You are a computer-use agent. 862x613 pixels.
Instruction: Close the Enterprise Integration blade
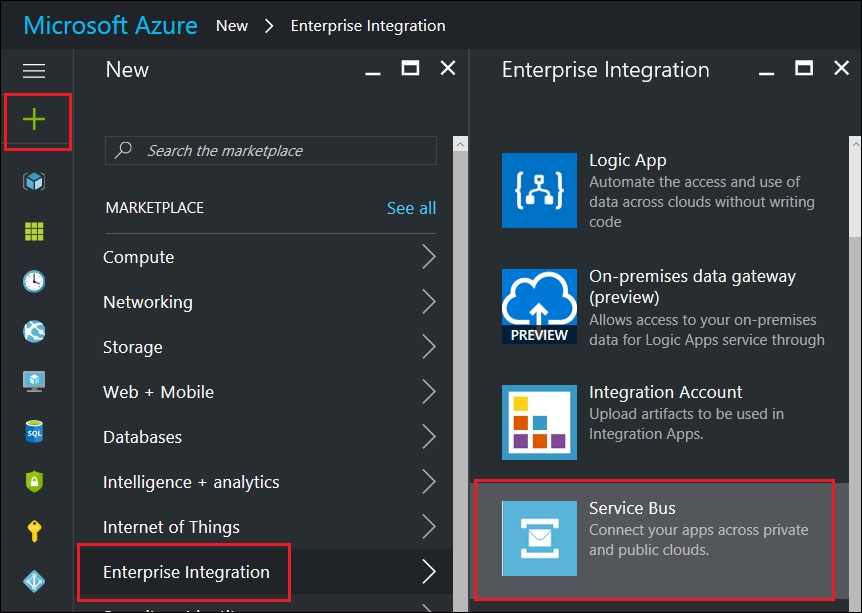click(842, 68)
